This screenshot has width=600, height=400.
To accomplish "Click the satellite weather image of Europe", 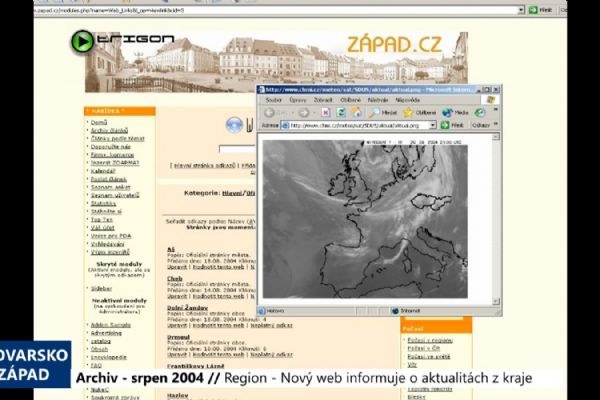I will [365, 219].
